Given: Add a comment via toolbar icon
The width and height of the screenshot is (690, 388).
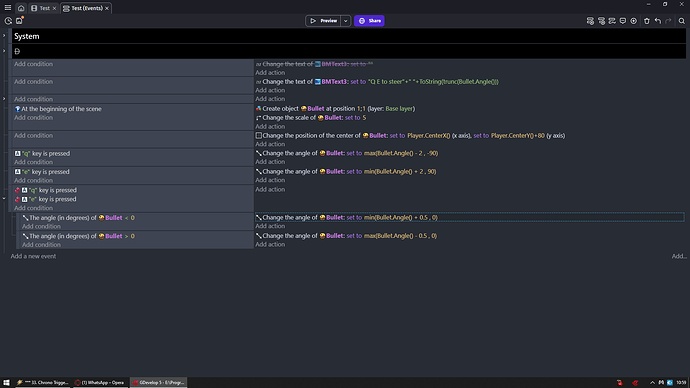Looking at the screenshot, I should pyautogui.click(x=623, y=21).
